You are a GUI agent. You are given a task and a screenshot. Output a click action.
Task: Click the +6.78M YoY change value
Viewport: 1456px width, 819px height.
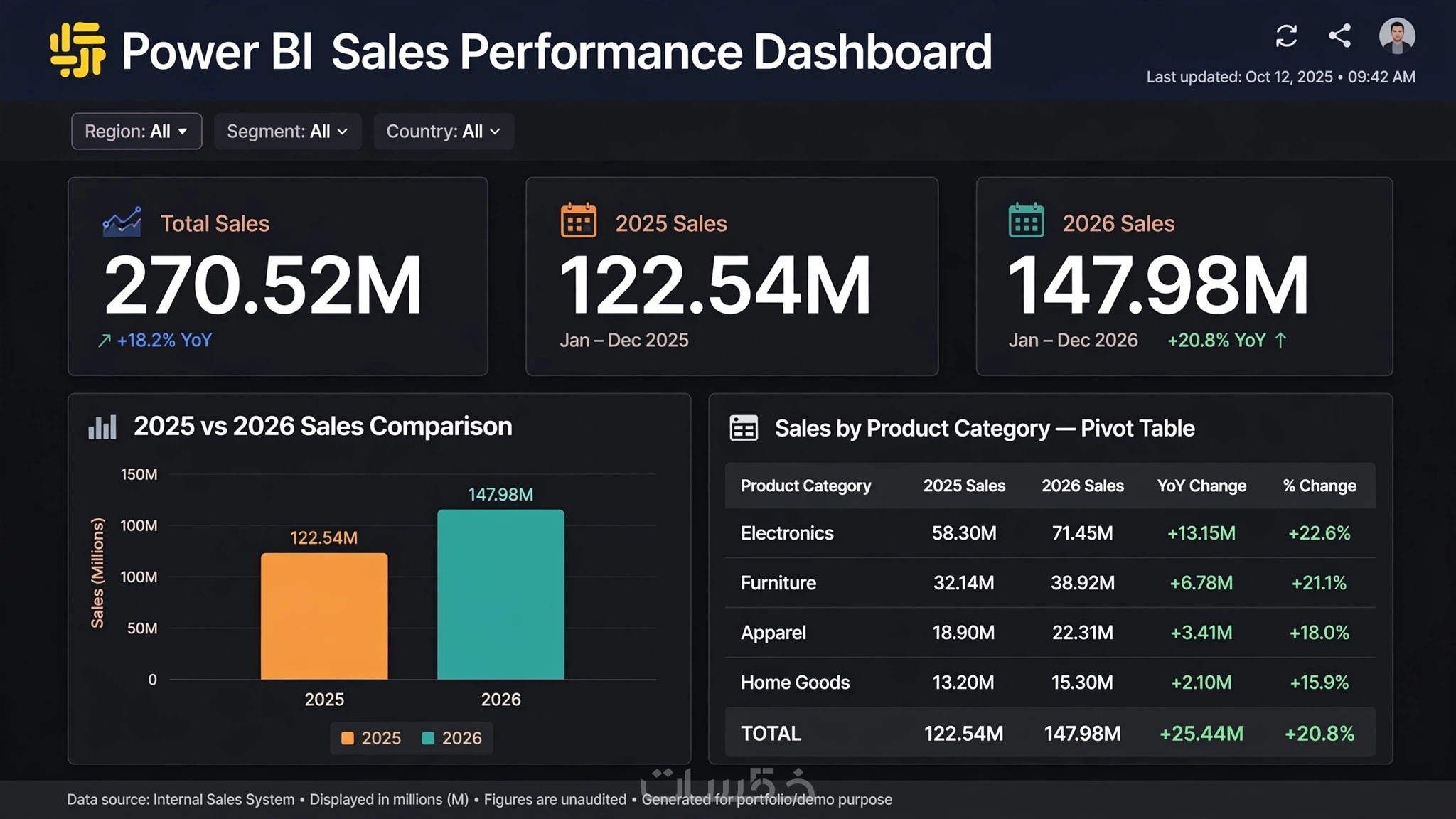pyautogui.click(x=1201, y=583)
